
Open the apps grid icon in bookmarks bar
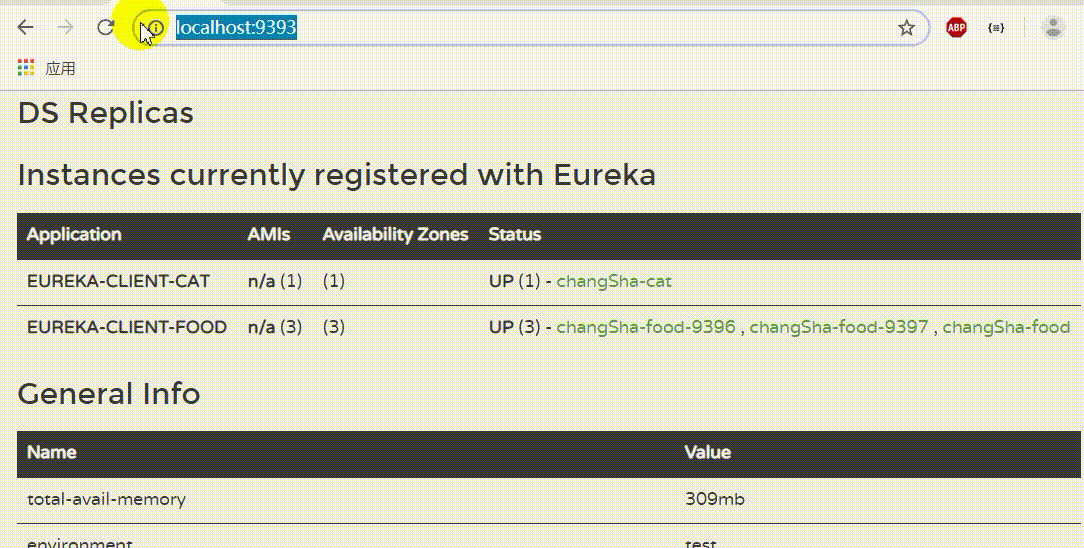point(26,68)
